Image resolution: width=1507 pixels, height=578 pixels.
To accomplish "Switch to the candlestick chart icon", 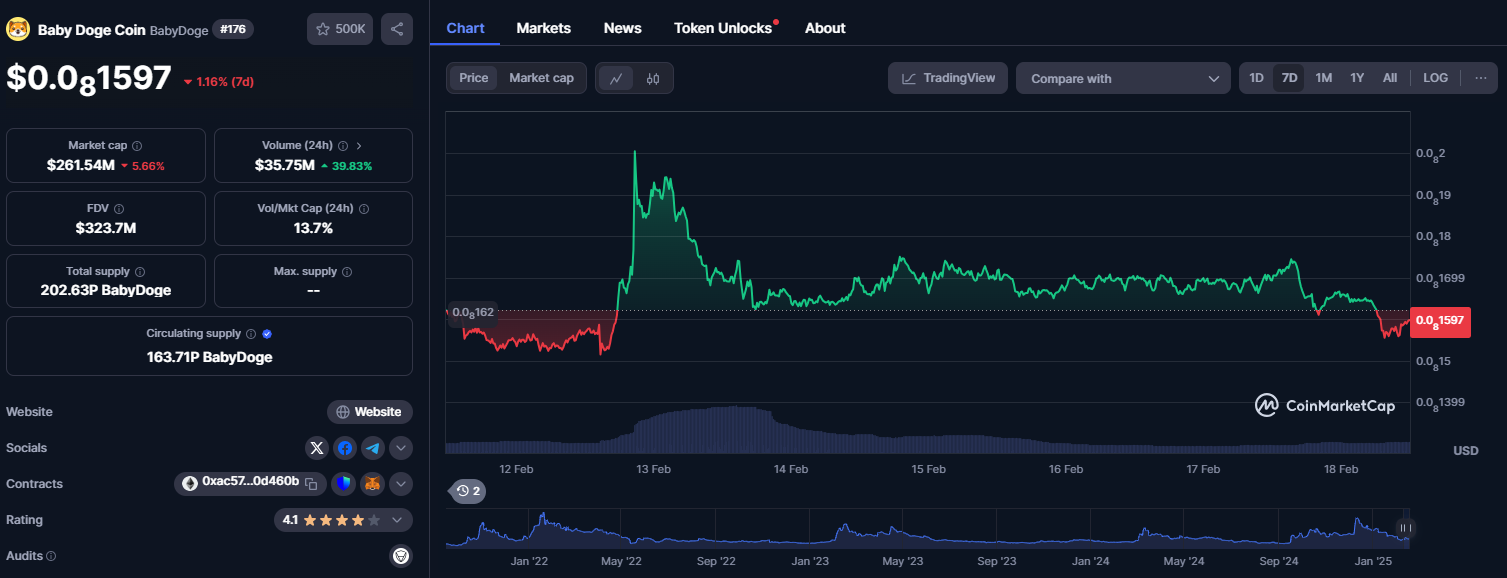I will click(653, 78).
